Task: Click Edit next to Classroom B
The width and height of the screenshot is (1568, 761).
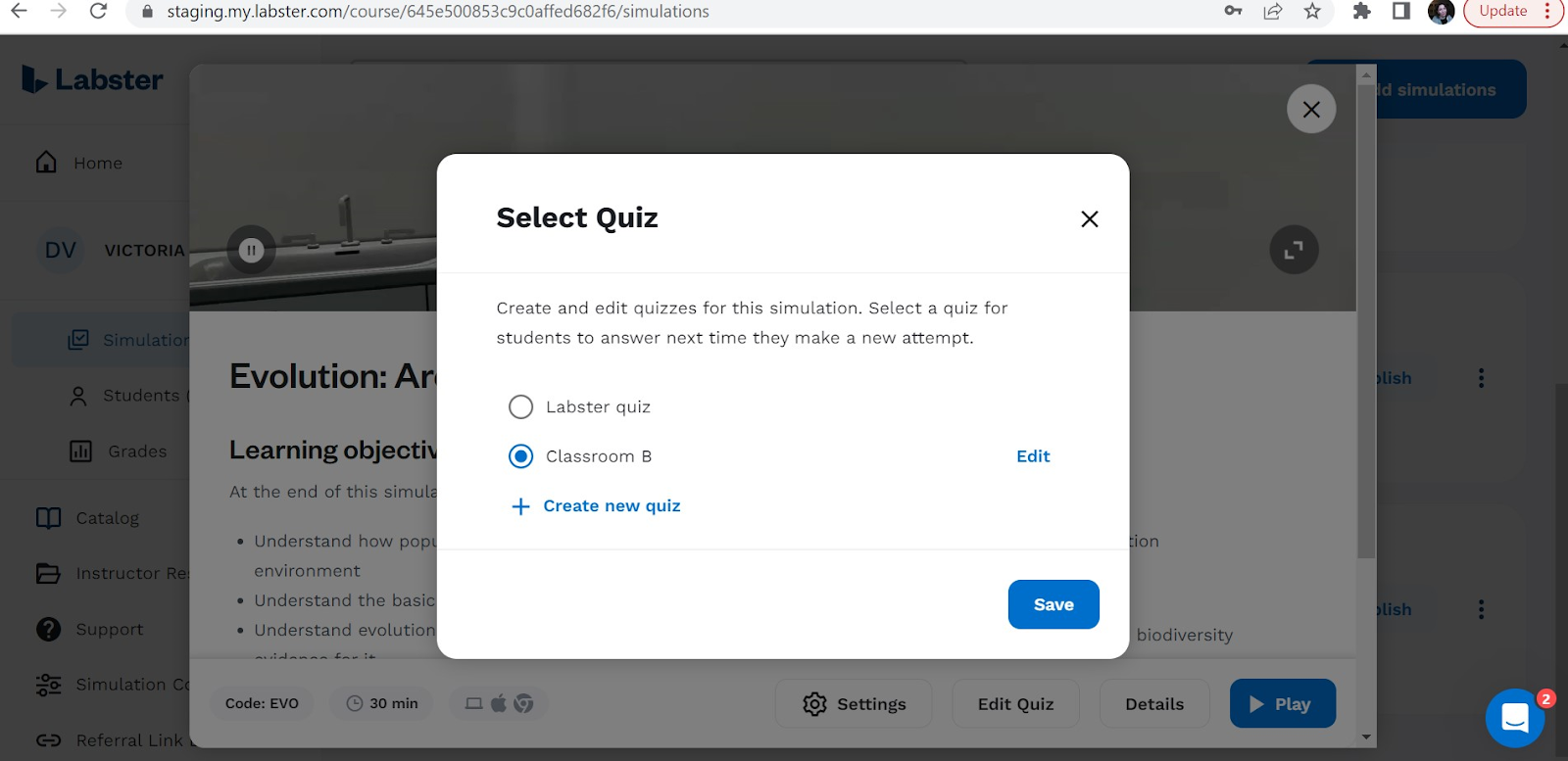Action: pos(1032,455)
